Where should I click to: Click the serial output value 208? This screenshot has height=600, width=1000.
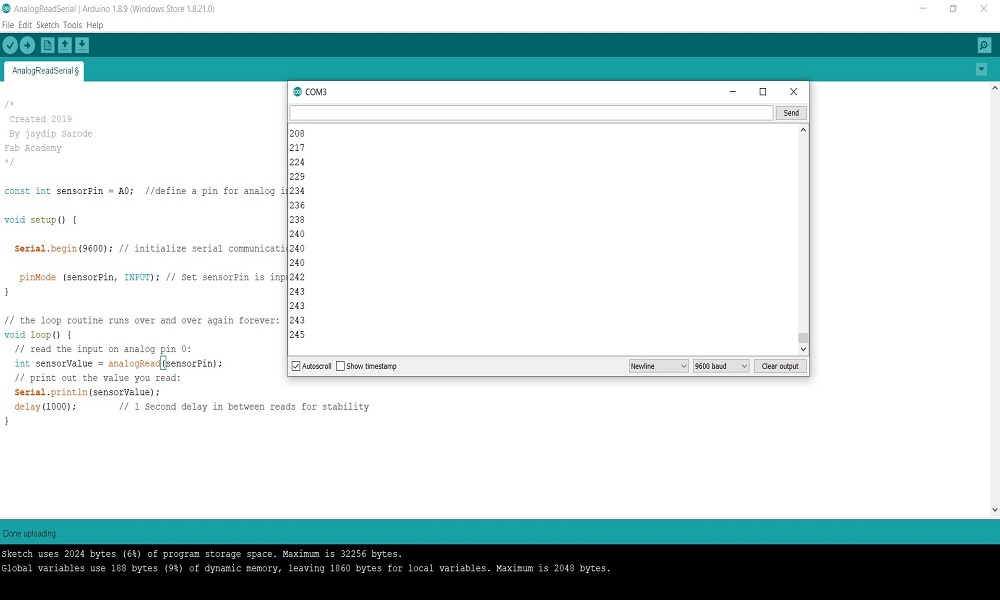click(297, 134)
